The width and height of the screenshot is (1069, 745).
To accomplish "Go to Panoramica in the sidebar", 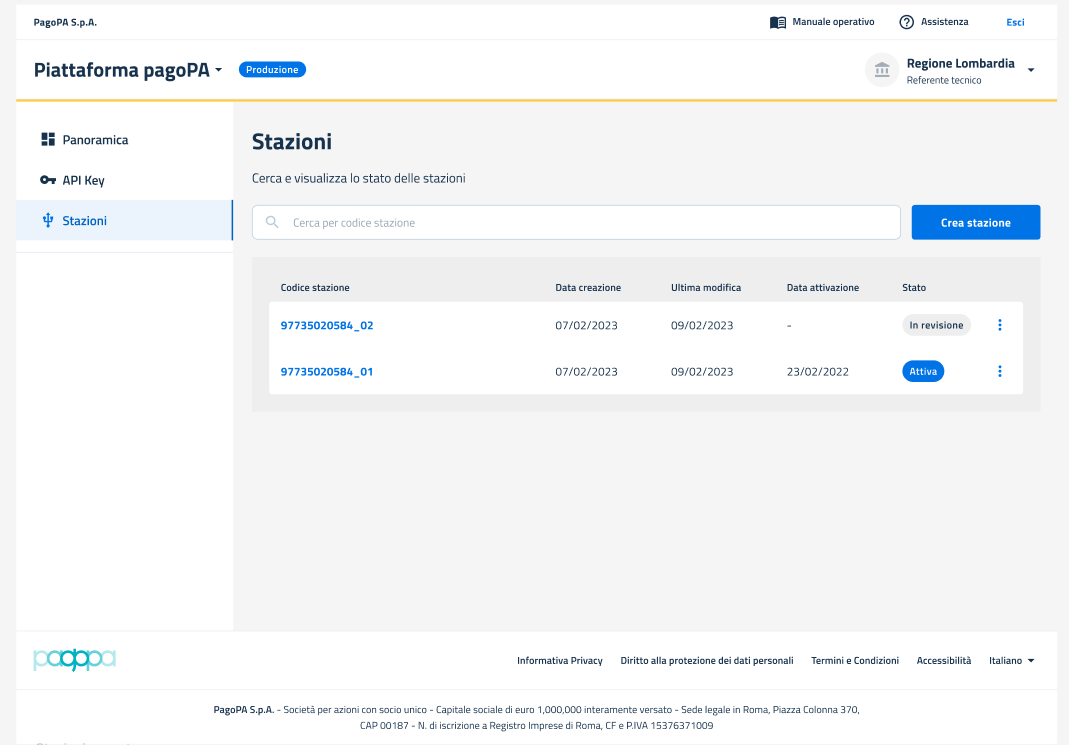I will click(x=95, y=140).
